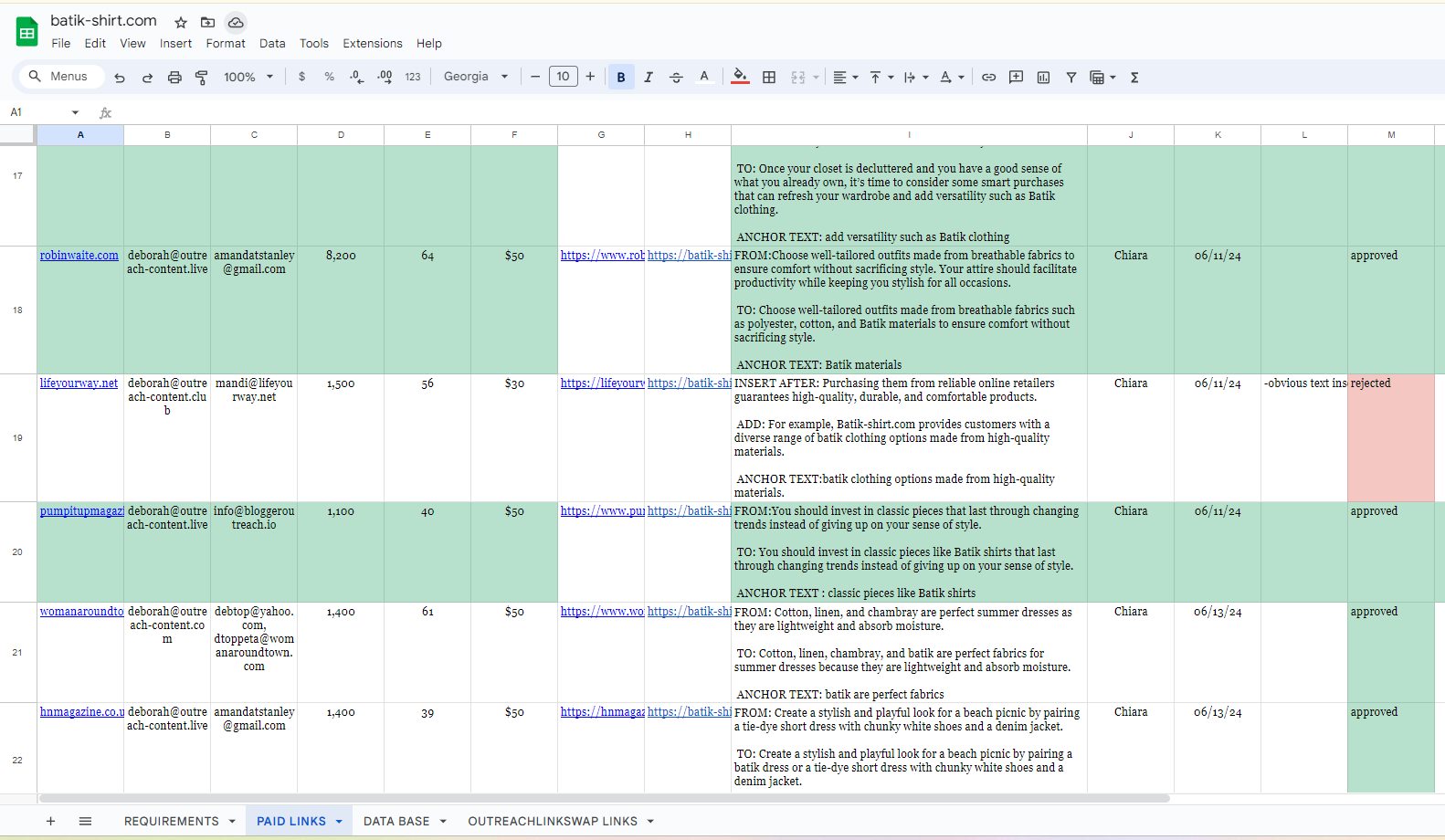1445x840 pixels.
Task: Format as currency with dollar icon
Action: coord(302,77)
